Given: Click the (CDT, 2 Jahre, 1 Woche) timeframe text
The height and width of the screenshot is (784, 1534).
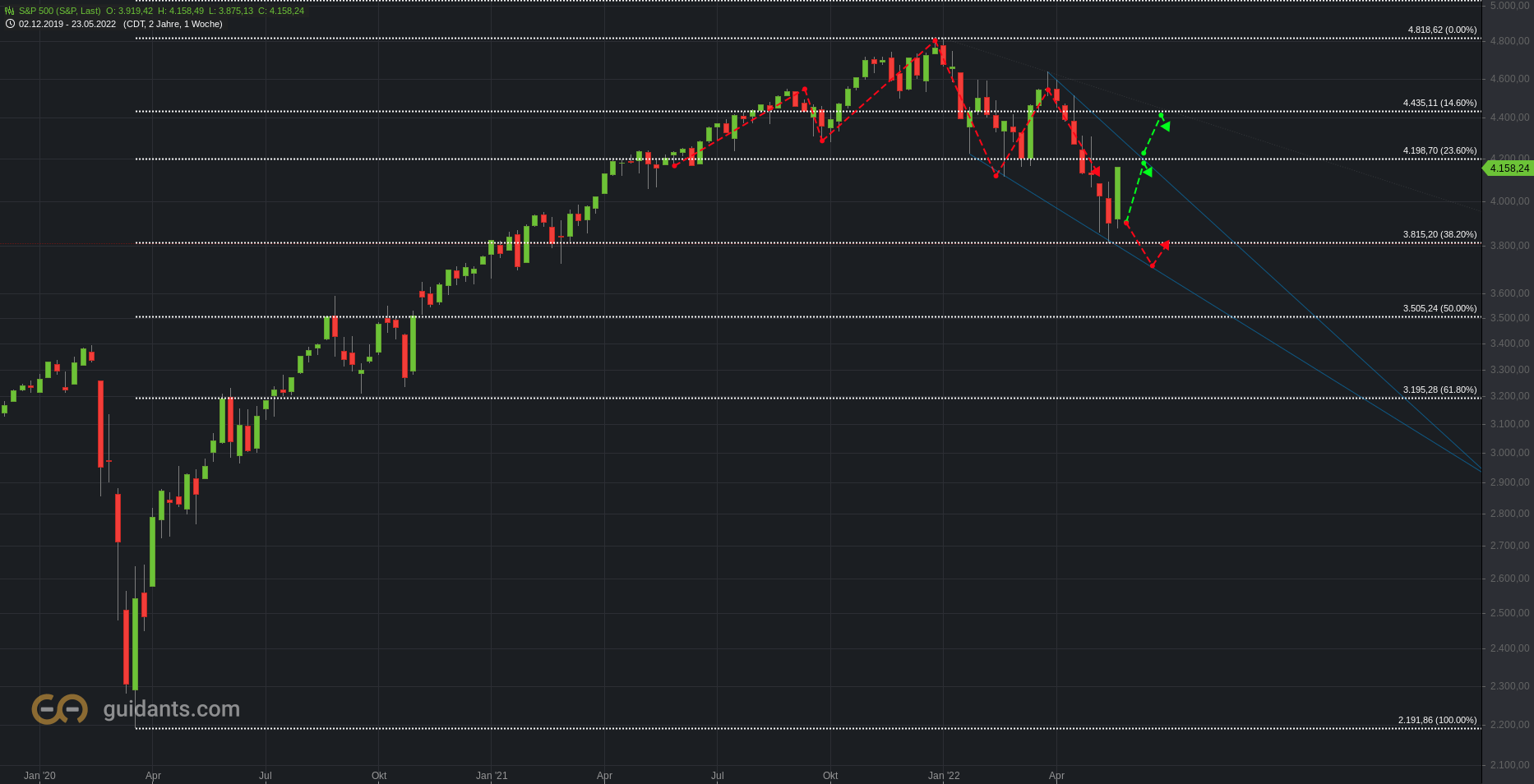Looking at the screenshot, I should pyautogui.click(x=173, y=24).
